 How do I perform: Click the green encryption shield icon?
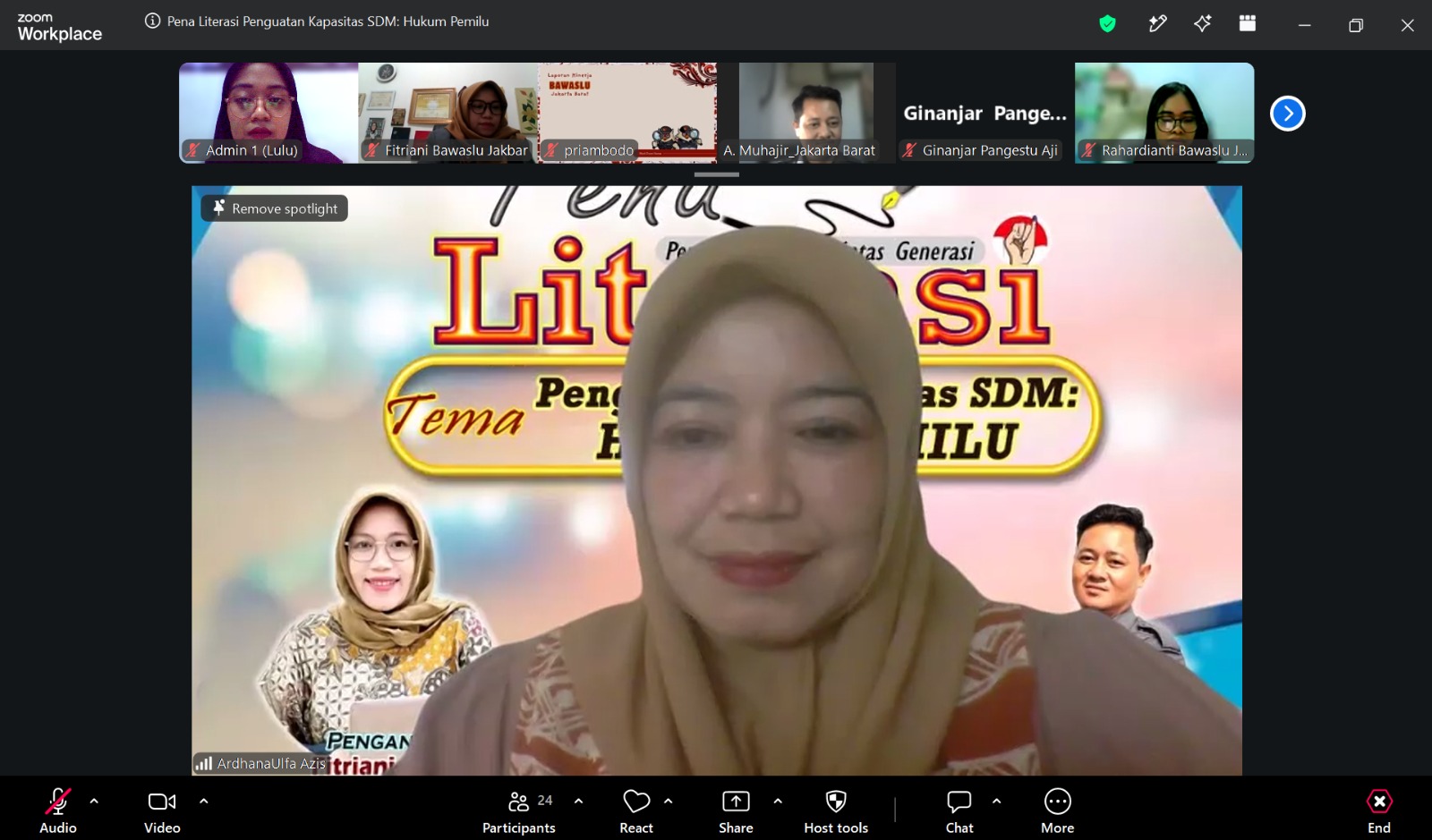(1108, 24)
